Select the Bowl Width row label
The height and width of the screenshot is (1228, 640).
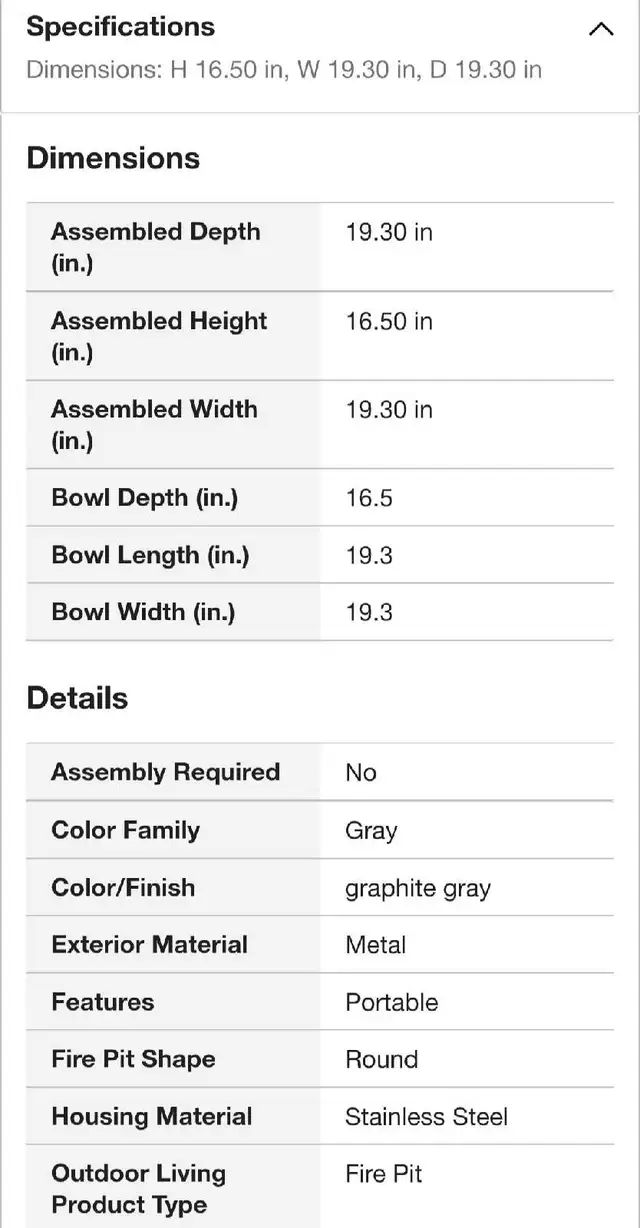(x=143, y=612)
